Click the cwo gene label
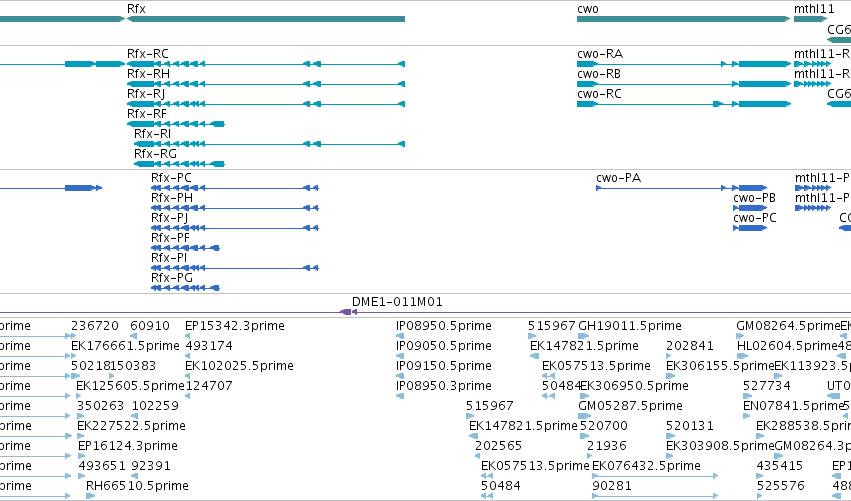Viewport: 851px width, 501px height. 588,9
